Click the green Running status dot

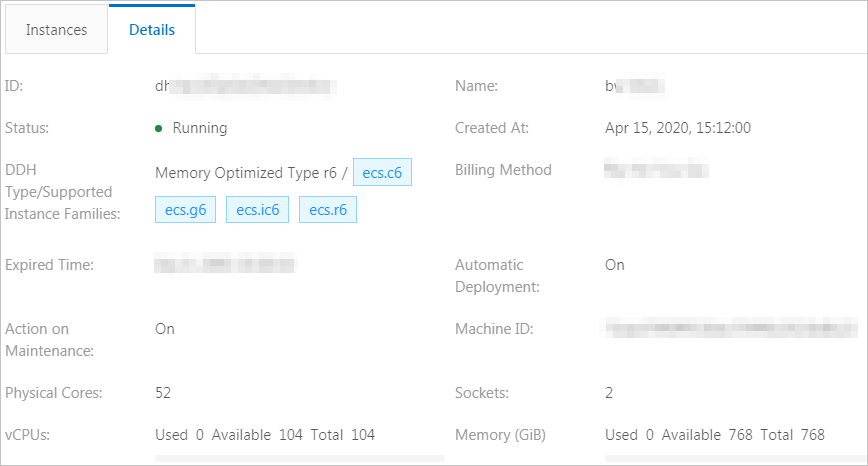pos(159,128)
